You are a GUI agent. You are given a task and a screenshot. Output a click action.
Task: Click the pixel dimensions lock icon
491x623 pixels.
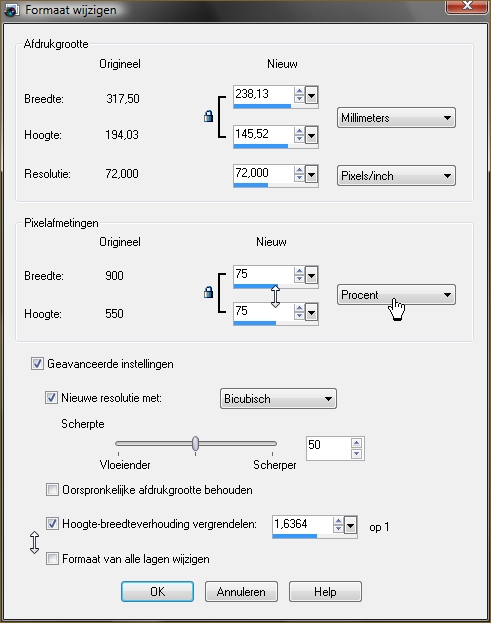click(x=208, y=293)
